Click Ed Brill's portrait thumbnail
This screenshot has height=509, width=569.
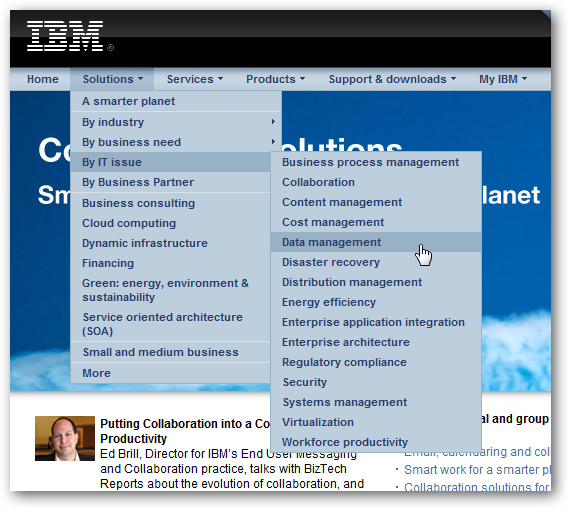[65, 438]
